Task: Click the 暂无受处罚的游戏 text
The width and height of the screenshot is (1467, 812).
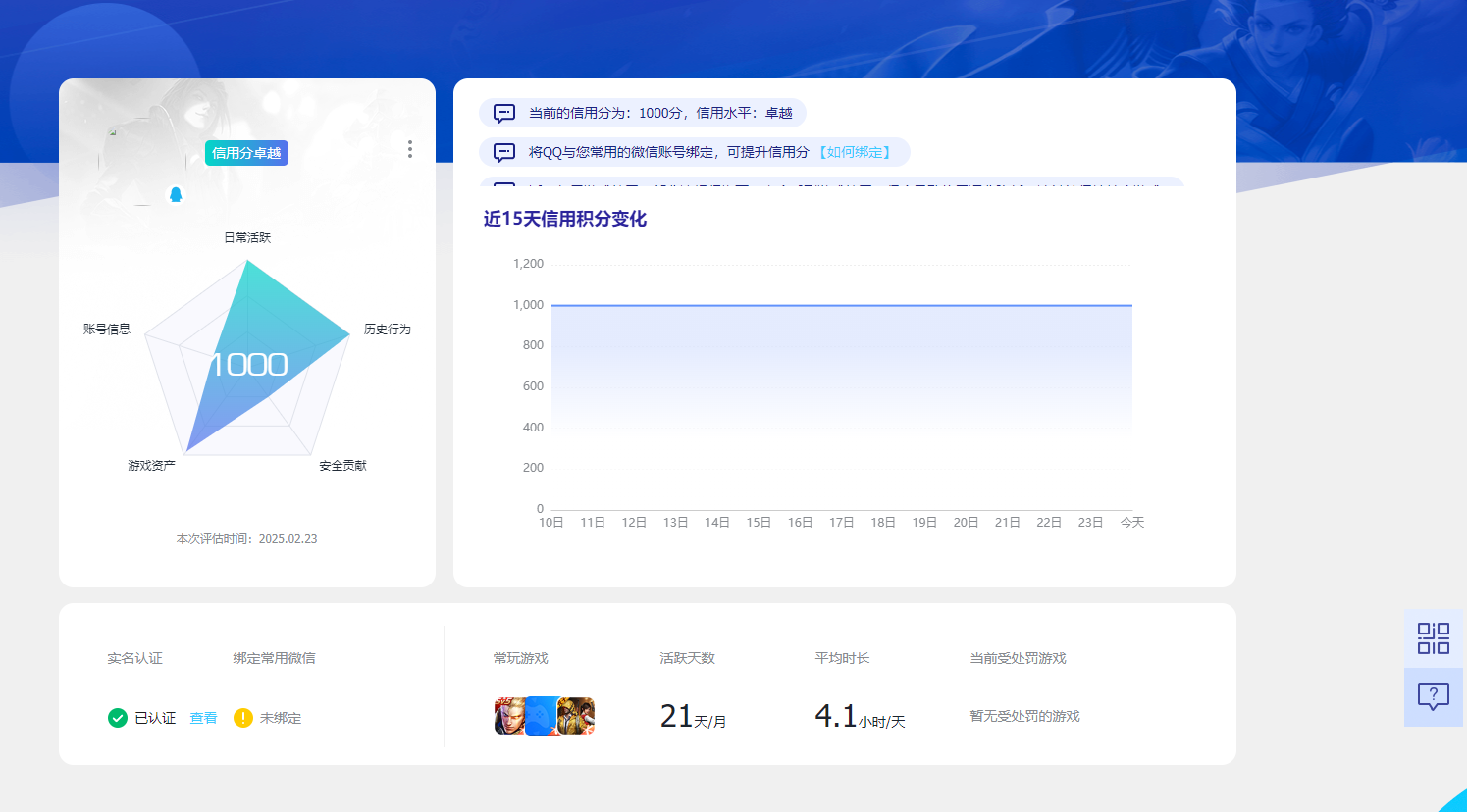Action: click(1024, 716)
